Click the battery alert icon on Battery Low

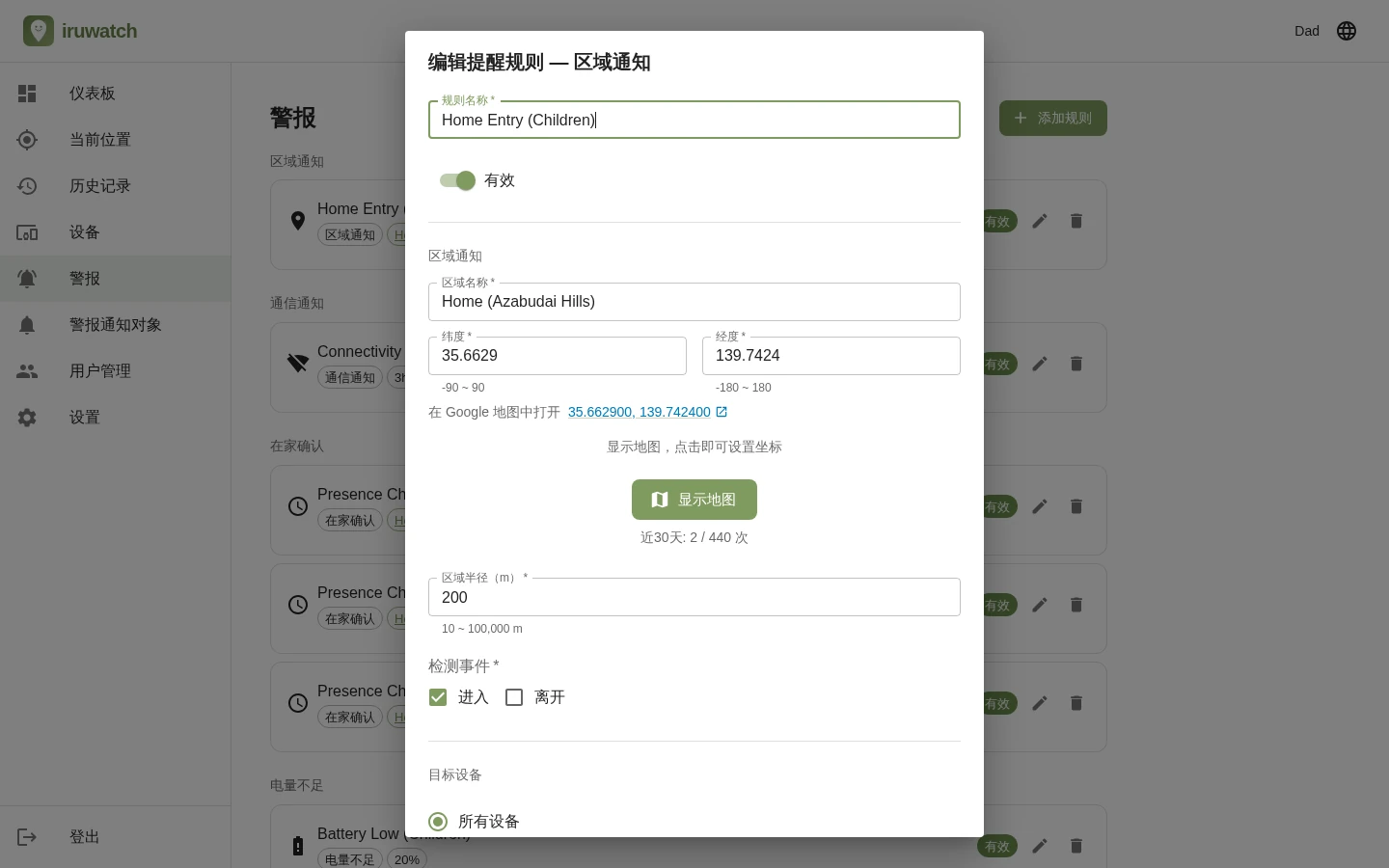point(298,846)
